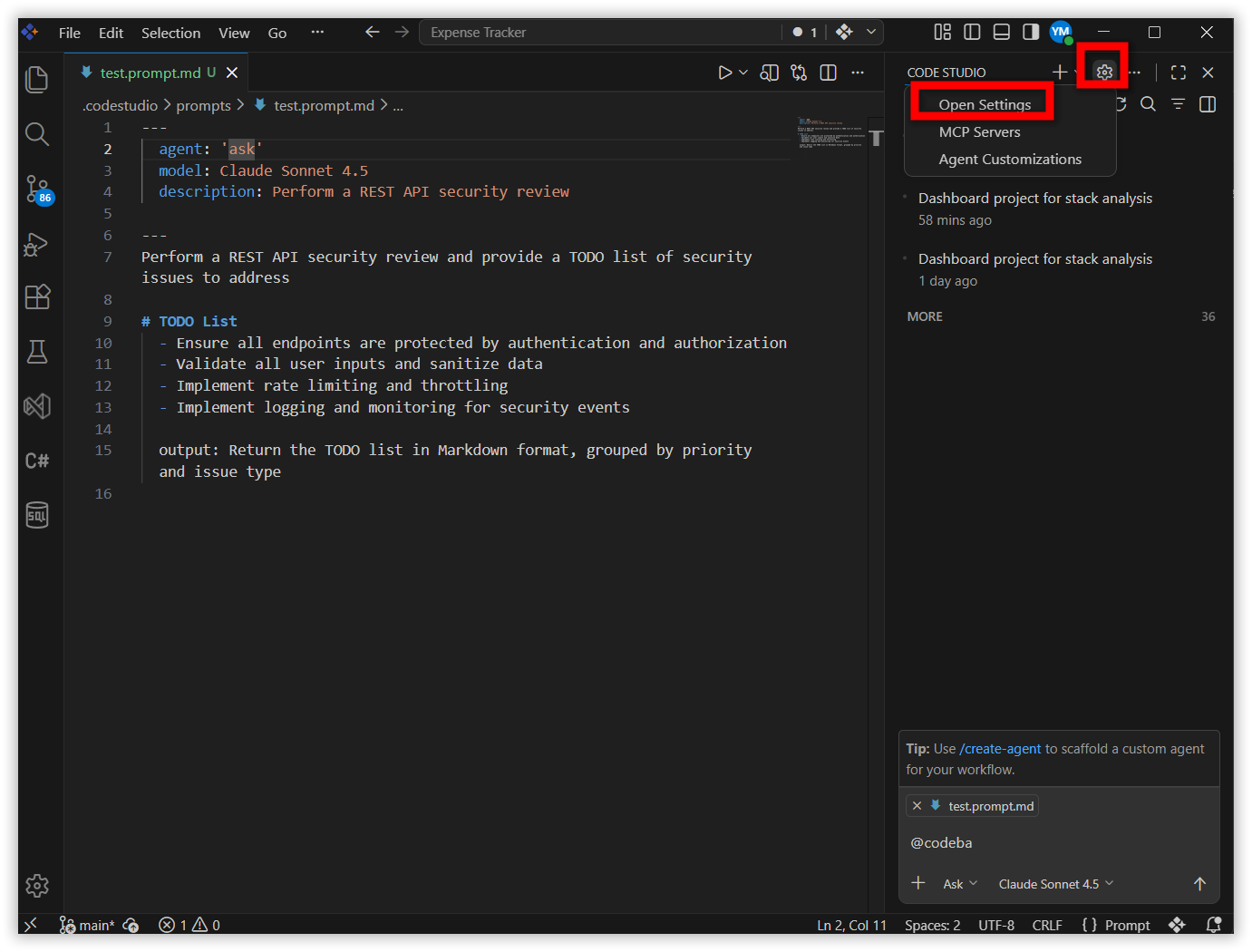The width and height of the screenshot is (1252, 952).
Task: Open the SQL database view
Action: pos(37,515)
